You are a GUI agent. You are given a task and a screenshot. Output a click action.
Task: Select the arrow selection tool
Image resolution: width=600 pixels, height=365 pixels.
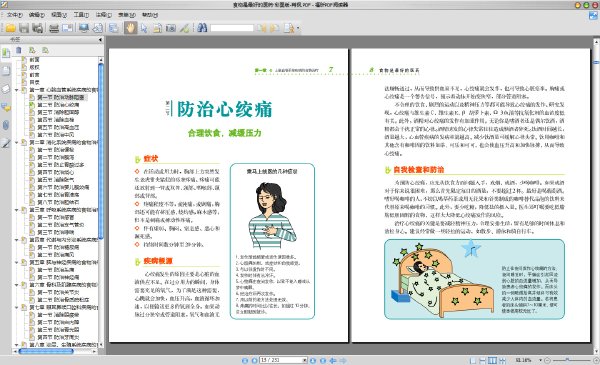[144, 28]
